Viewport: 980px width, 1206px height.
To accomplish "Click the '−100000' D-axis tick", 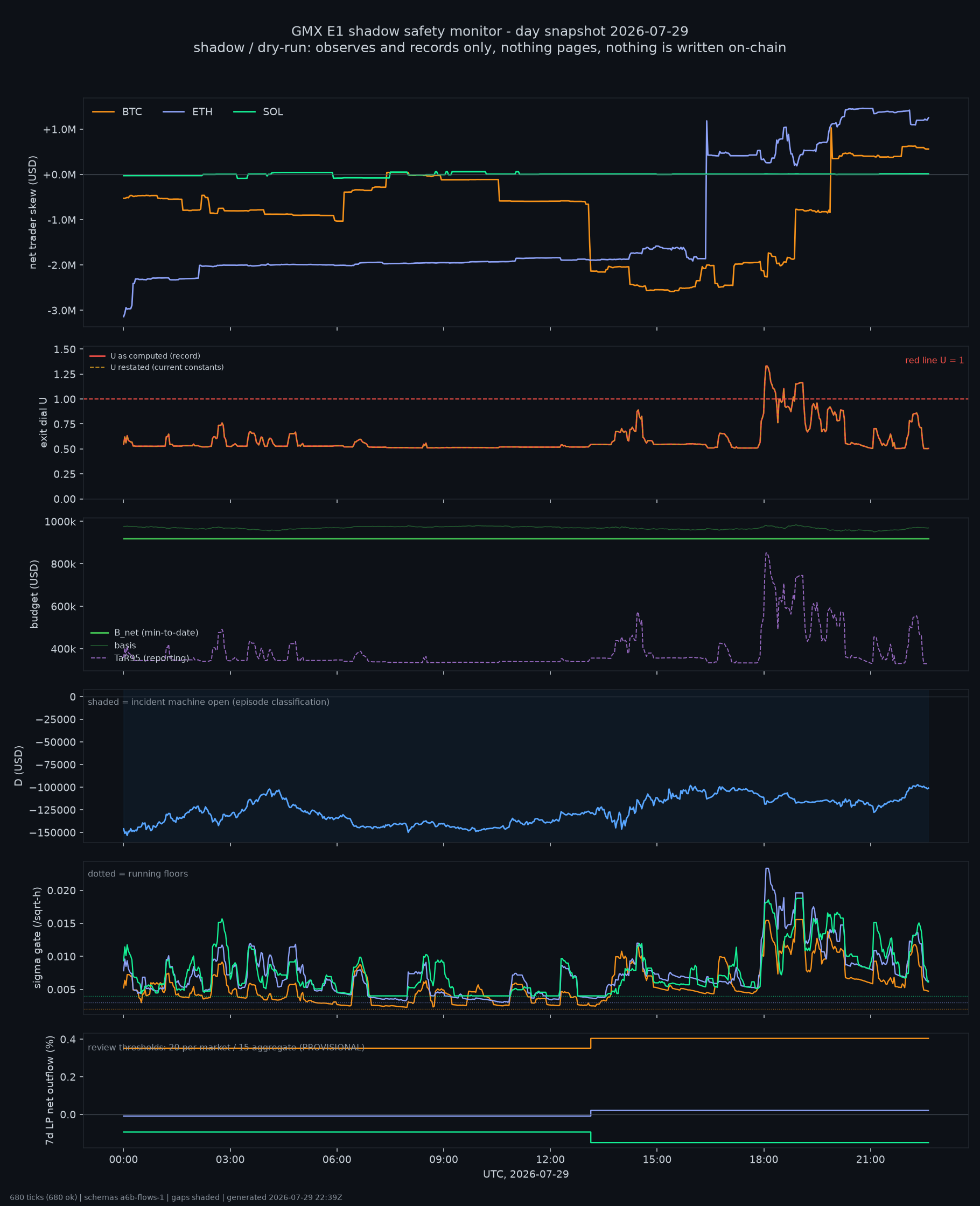I will coord(53,787).
